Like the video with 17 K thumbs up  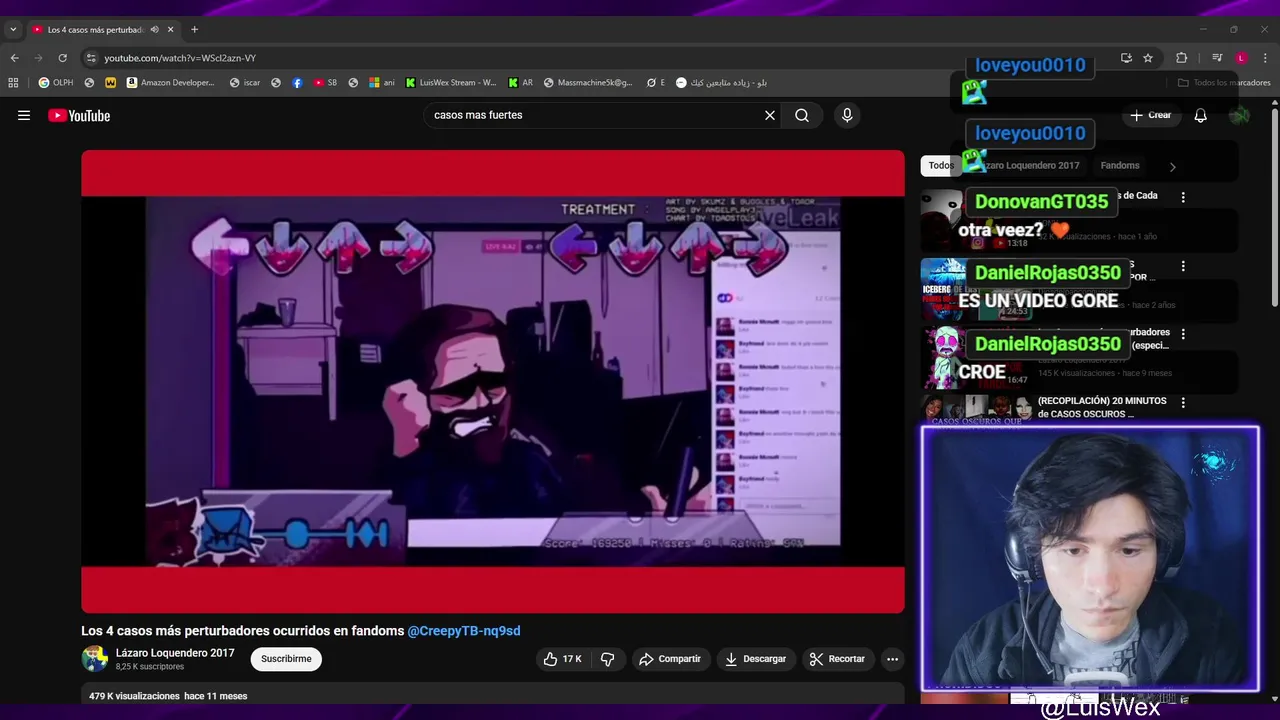tap(562, 659)
